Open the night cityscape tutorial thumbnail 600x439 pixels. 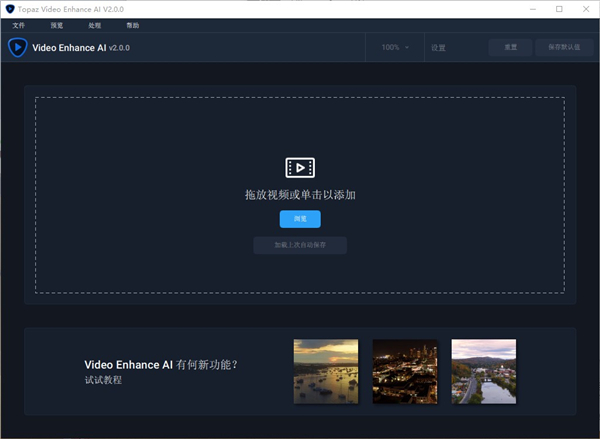(x=405, y=371)
